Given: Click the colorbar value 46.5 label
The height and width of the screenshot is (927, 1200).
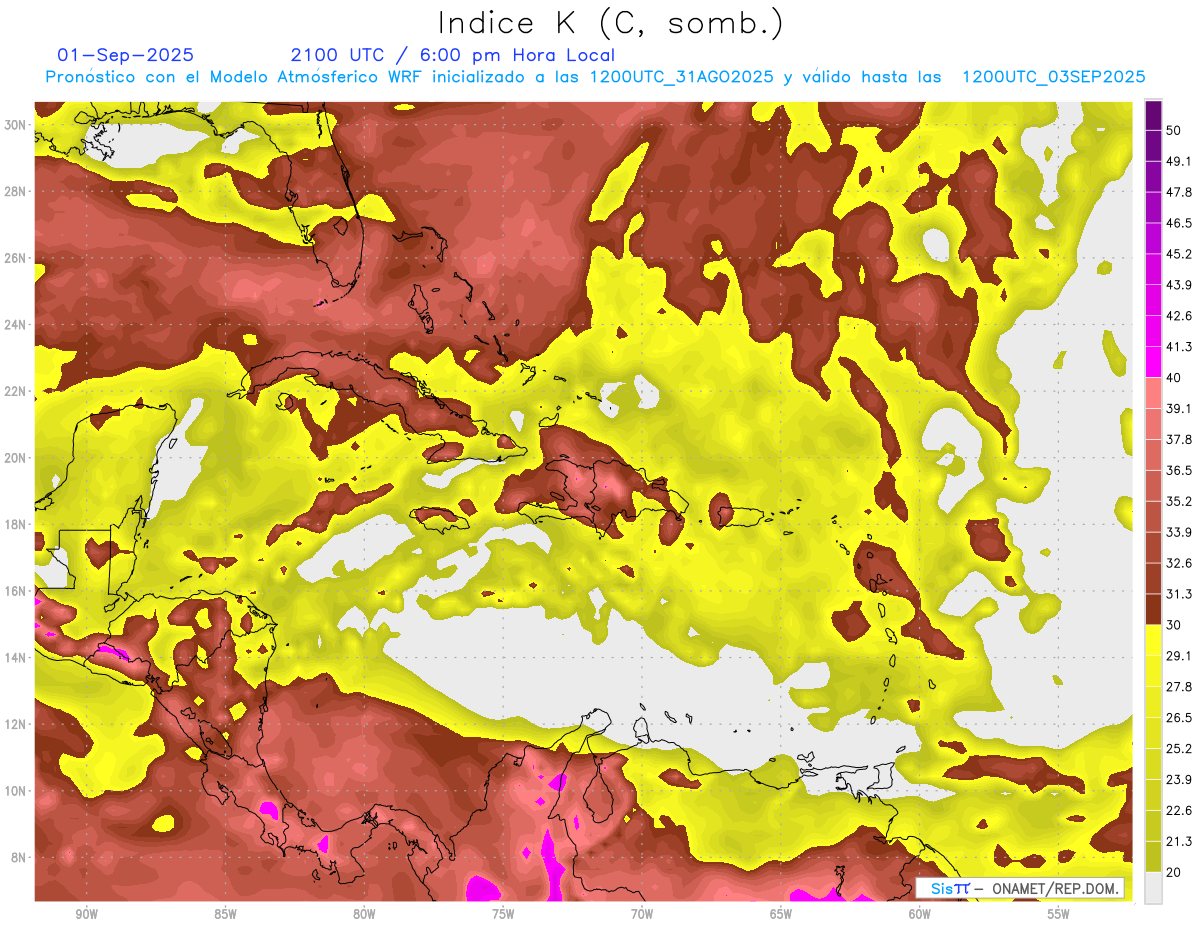Looking at the screenshot, I should 1179,223.
